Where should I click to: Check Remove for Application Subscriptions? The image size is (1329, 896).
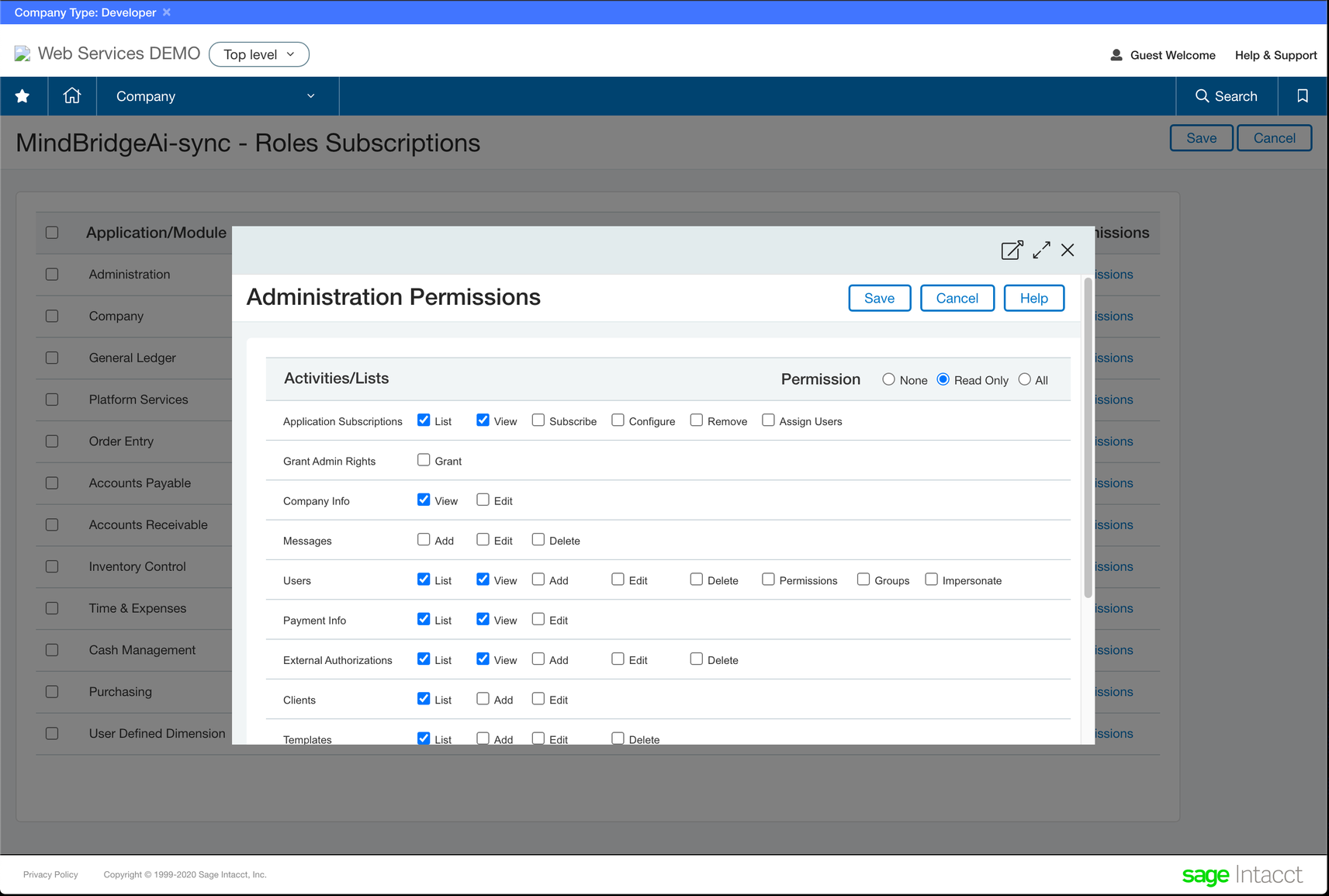tap(696, 420)
